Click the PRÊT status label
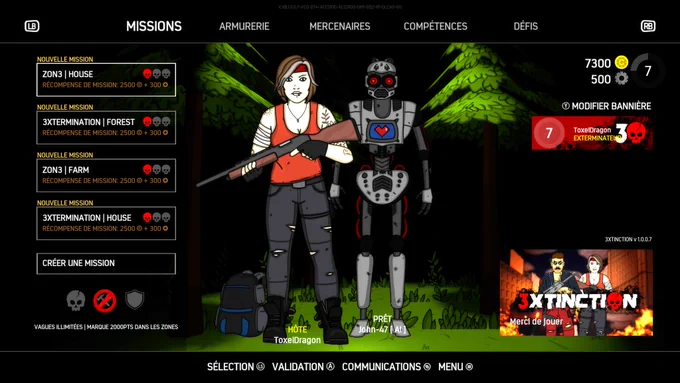 click(382, 319)
